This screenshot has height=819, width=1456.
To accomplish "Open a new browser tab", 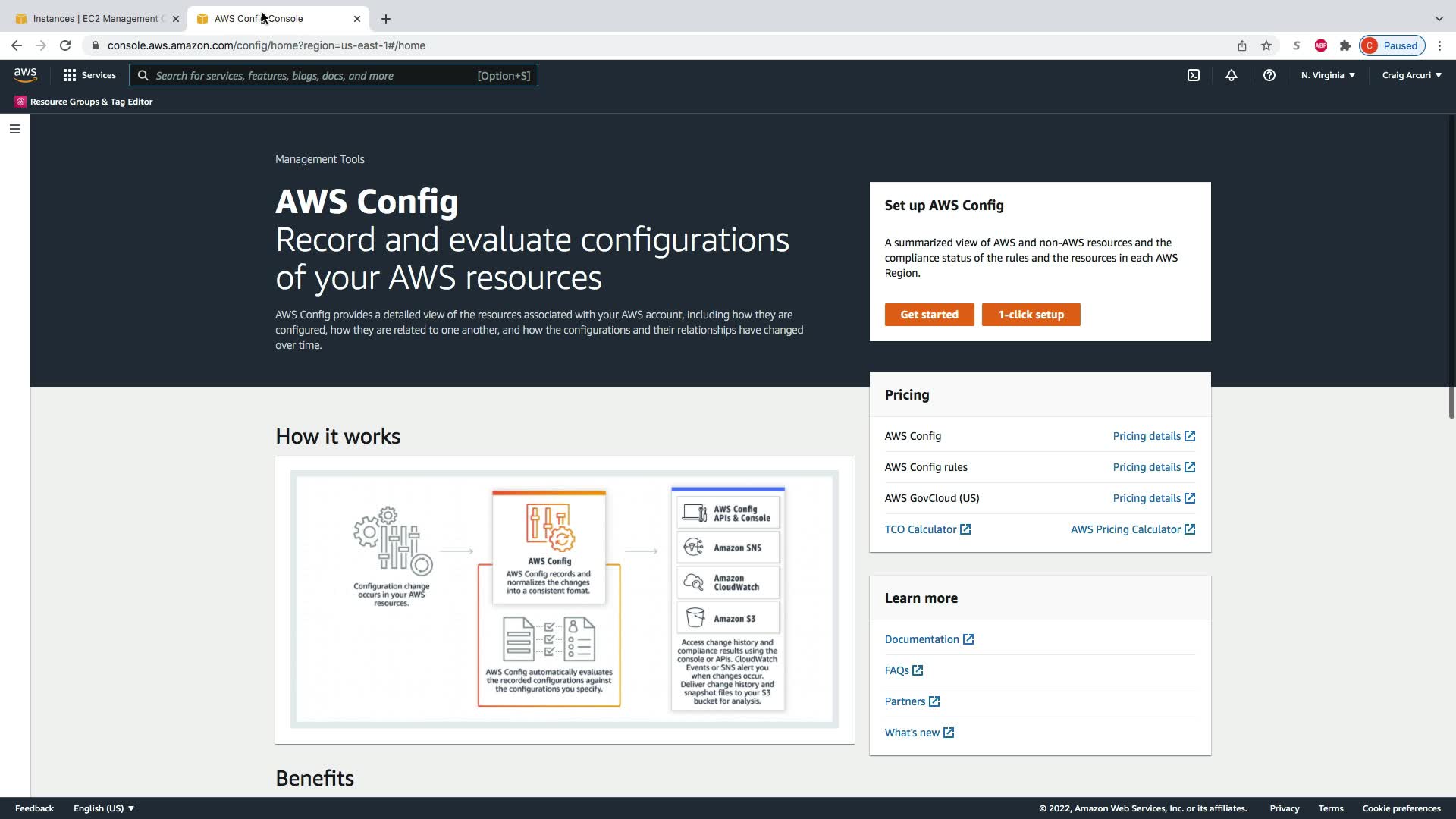I will (385, 19).
